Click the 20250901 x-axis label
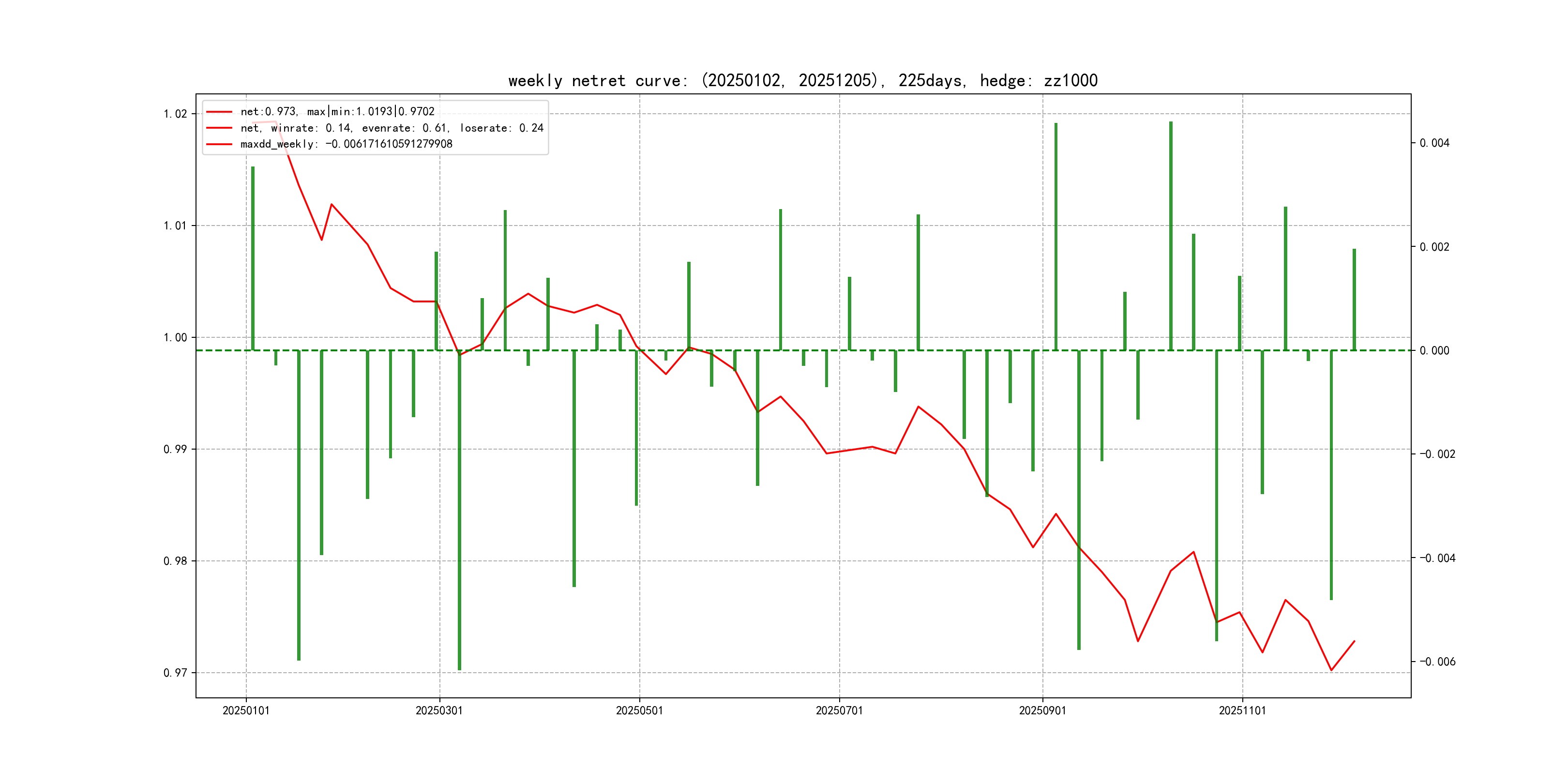This screenshot has width=1568, height=784. click(1042, 710)
